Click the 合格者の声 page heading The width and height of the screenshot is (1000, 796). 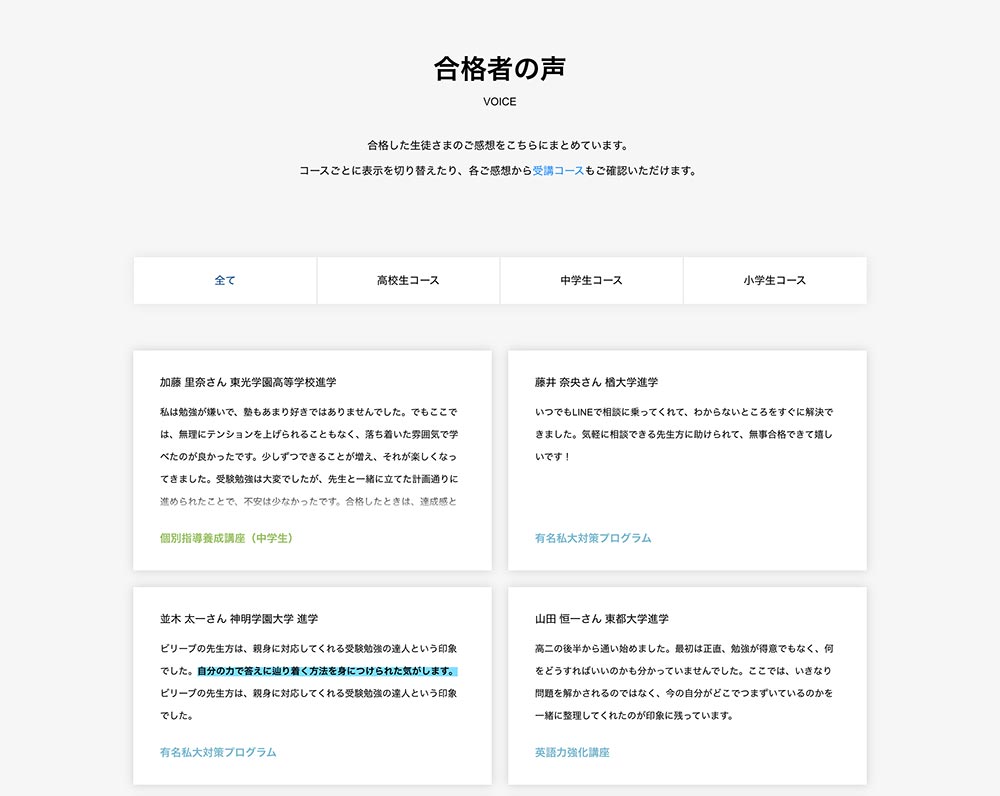click(500, 68)
